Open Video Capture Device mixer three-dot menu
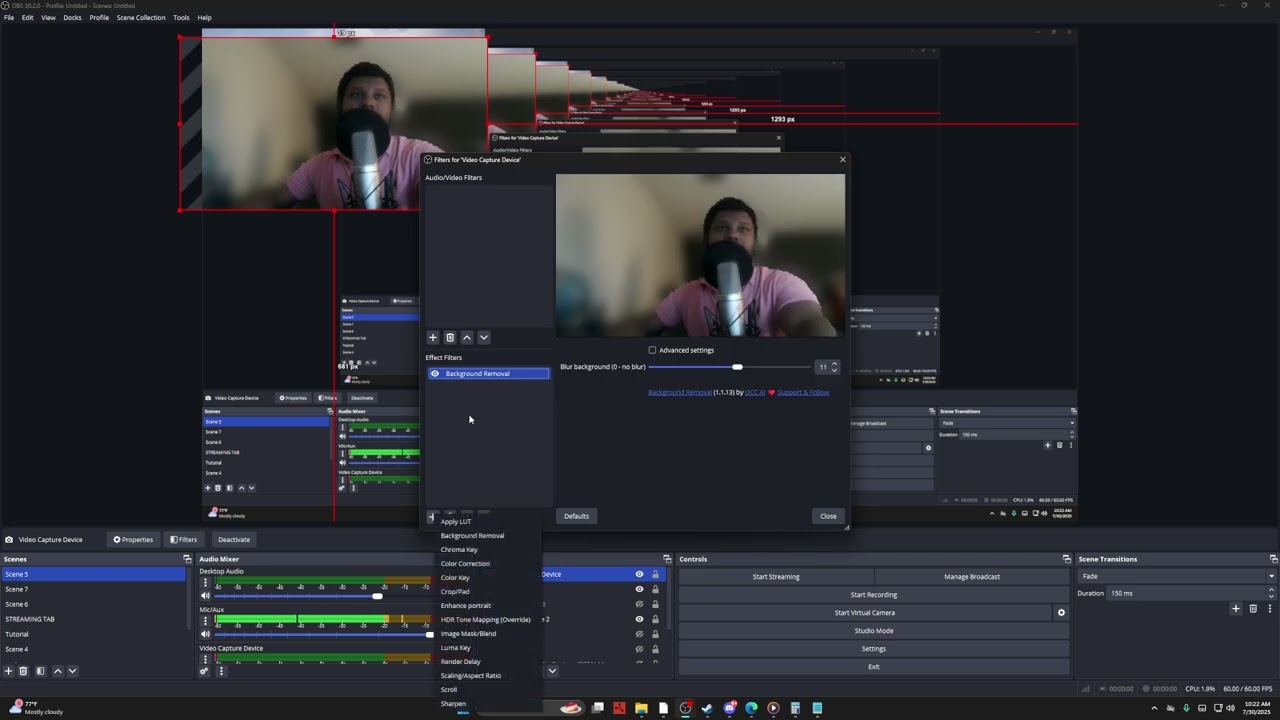The height and width of the screenshot is (720, 1280). [x=205, y=659]
